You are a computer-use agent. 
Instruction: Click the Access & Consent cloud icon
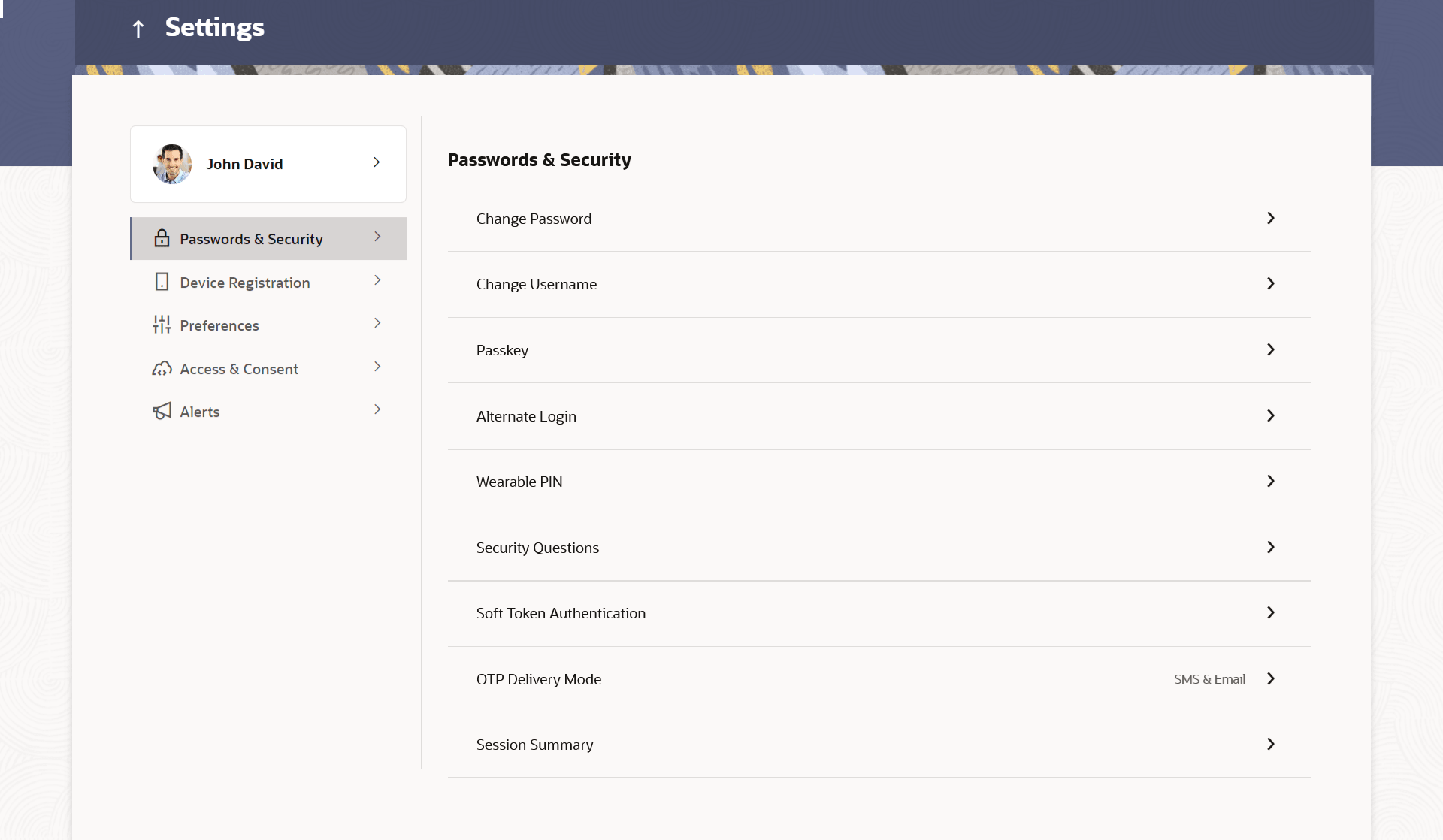click(x=162, y=368)
